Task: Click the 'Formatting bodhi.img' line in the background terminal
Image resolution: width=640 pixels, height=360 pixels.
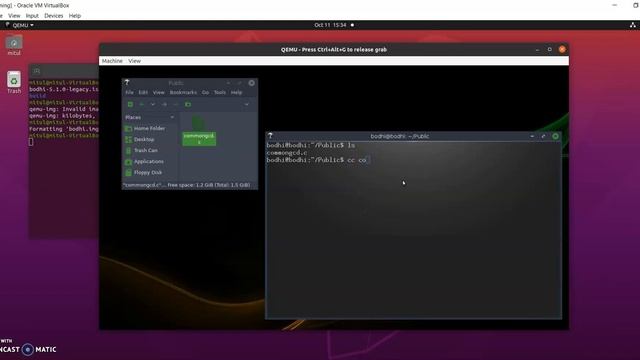Action: click(64, 129)
